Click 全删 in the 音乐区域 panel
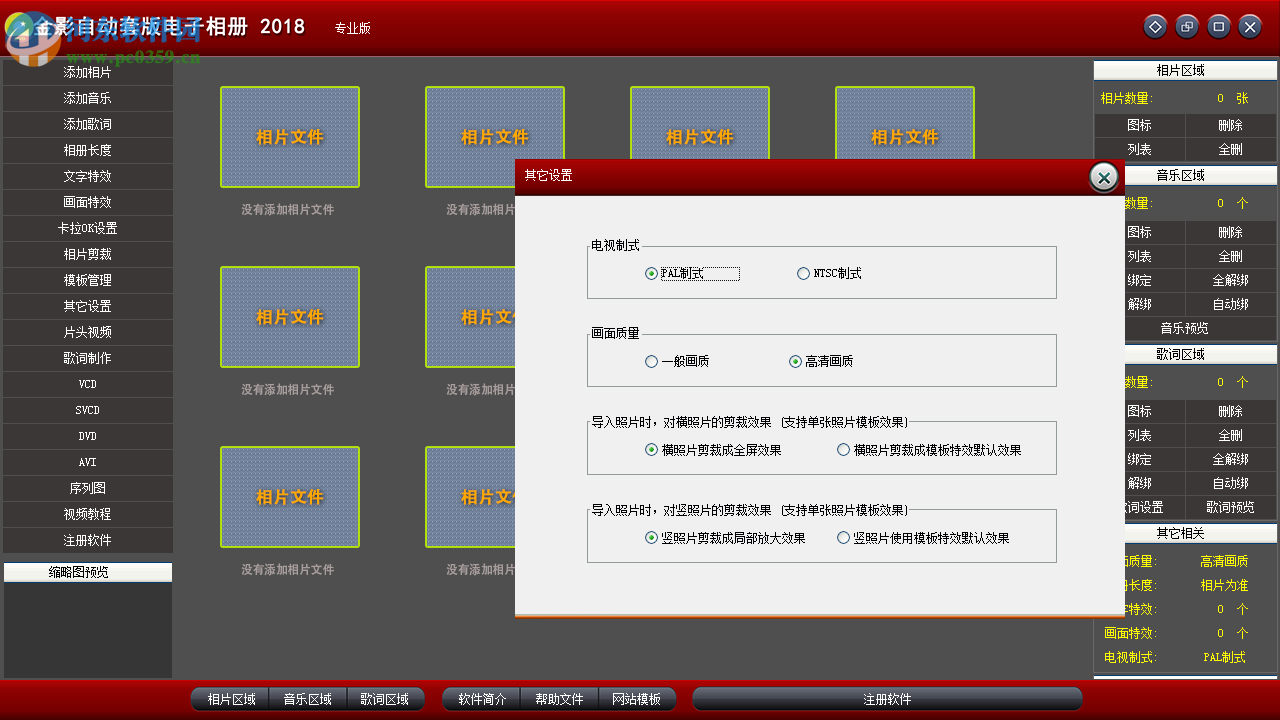Image resolution: width=1280 pixels, height=720 pixels. pyautogui.click(x=1231, y=256)
